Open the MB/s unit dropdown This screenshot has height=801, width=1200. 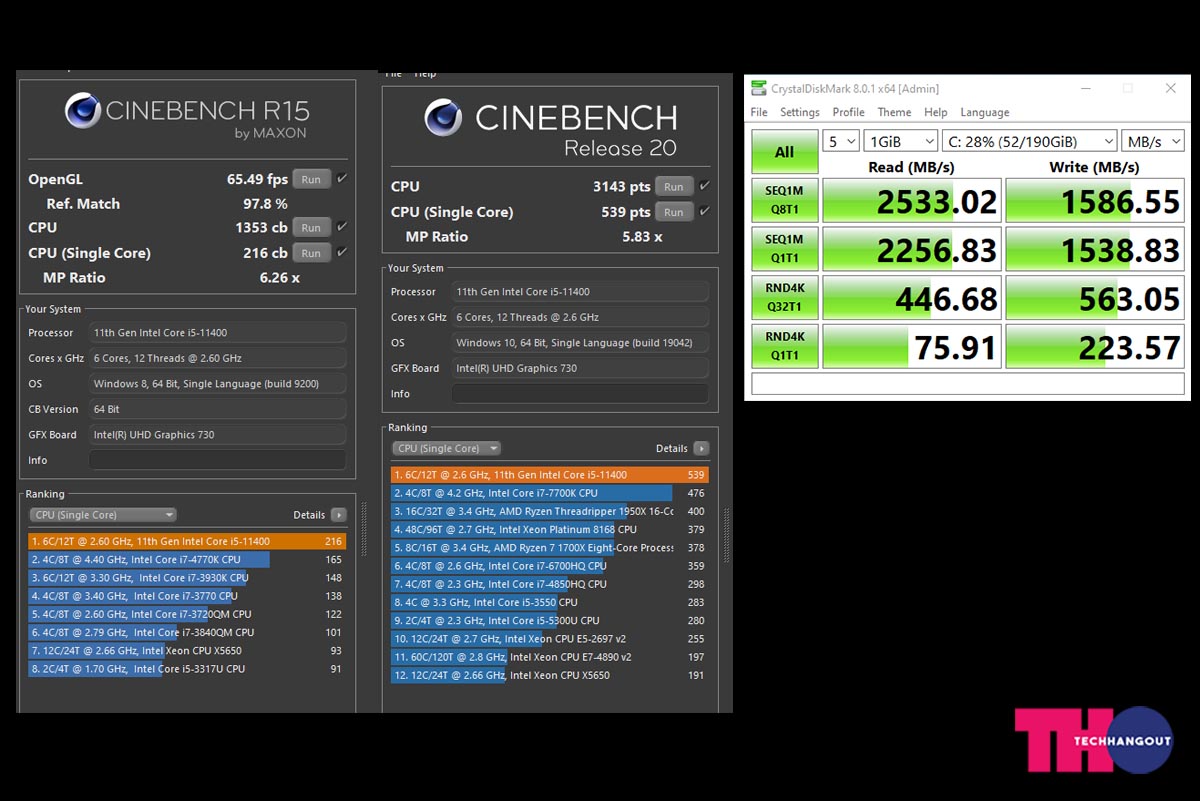click(x=1152, y=141)
